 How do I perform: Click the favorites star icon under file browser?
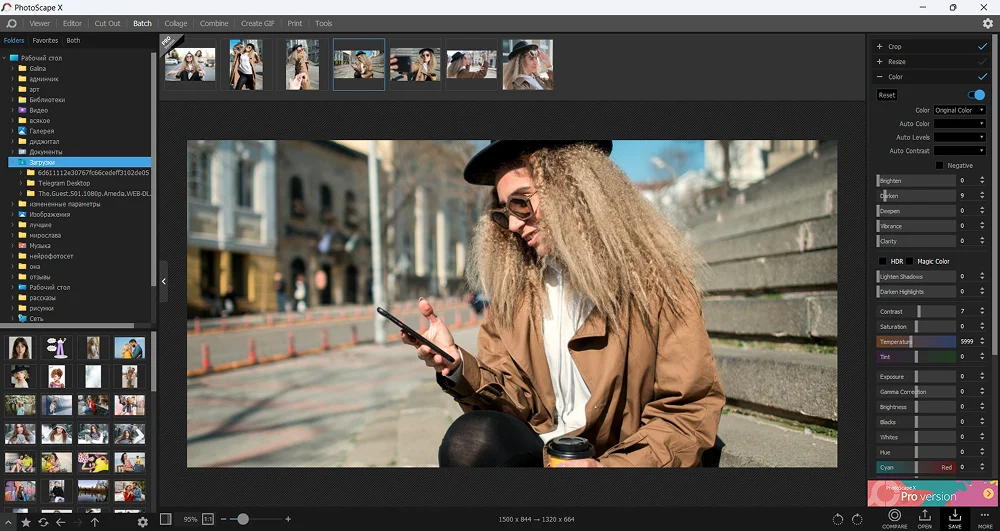pyautogui.click(x=26, y=522)
